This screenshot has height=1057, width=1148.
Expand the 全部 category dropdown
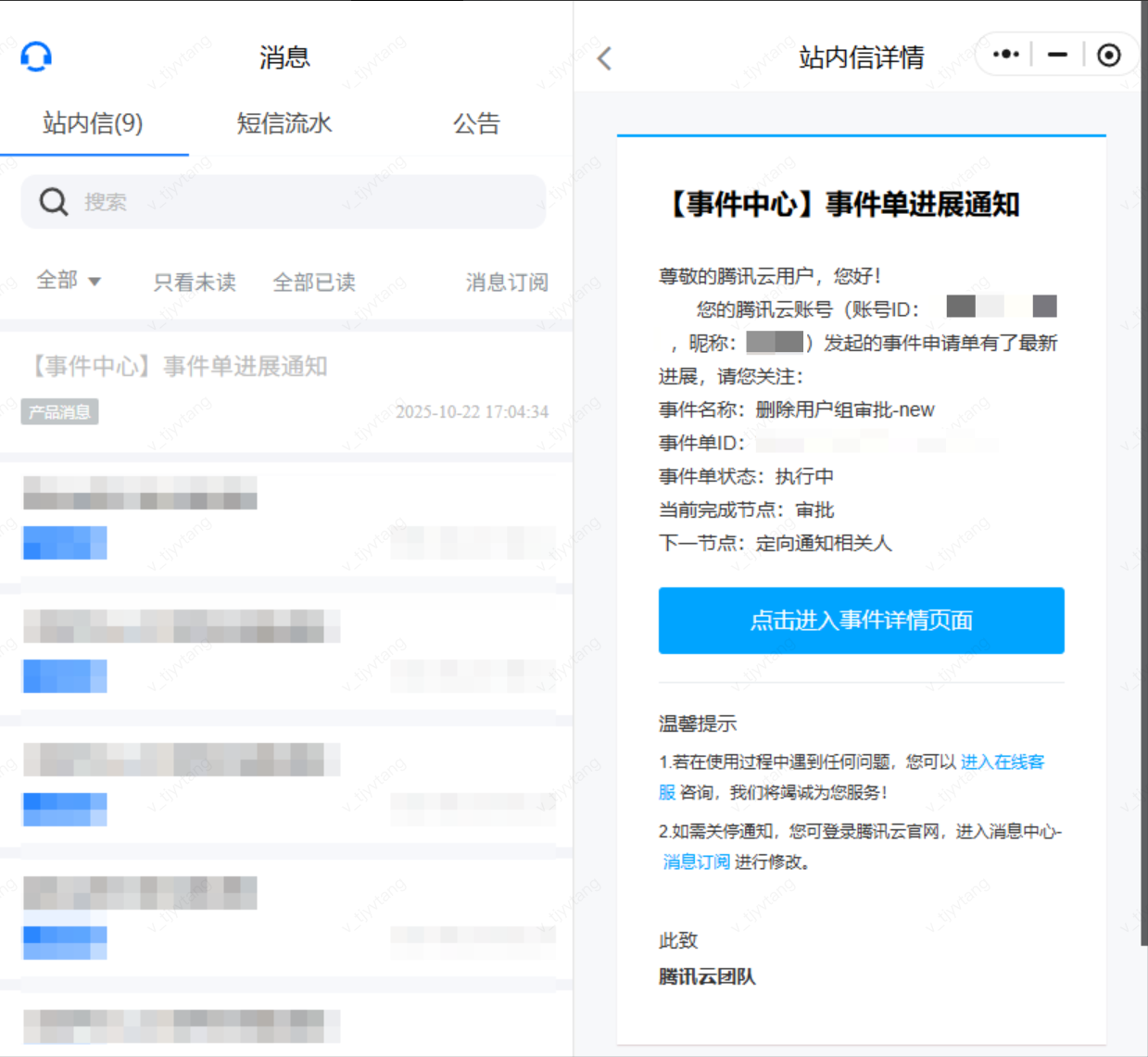[x=69, y=280]
